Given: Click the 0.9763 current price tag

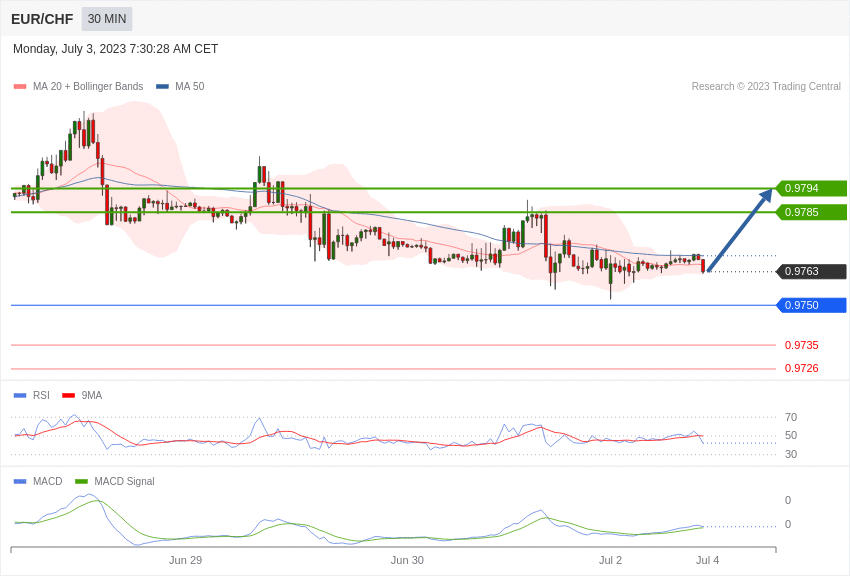Looking at the screenshot, I should pyautogui.click(x=811, y=271).
